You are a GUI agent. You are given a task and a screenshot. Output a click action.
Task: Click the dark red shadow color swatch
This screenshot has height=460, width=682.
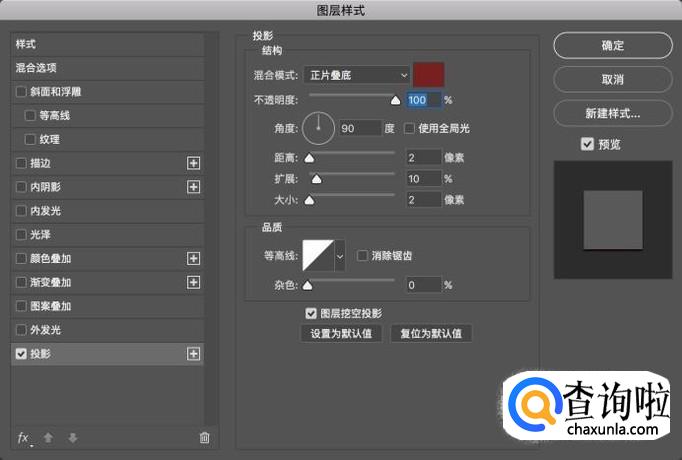(429, 75)
